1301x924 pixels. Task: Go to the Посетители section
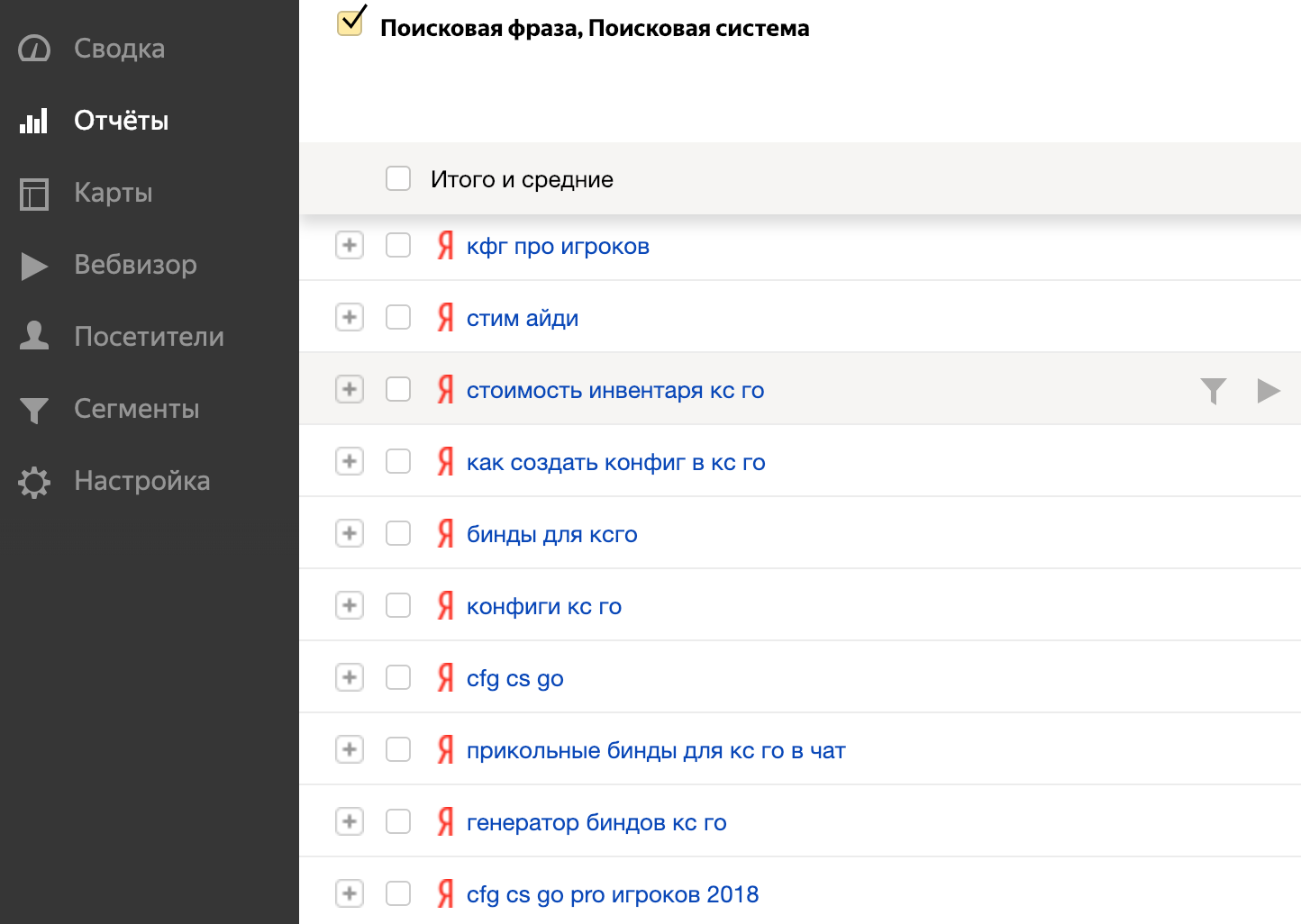pos(149,337)
